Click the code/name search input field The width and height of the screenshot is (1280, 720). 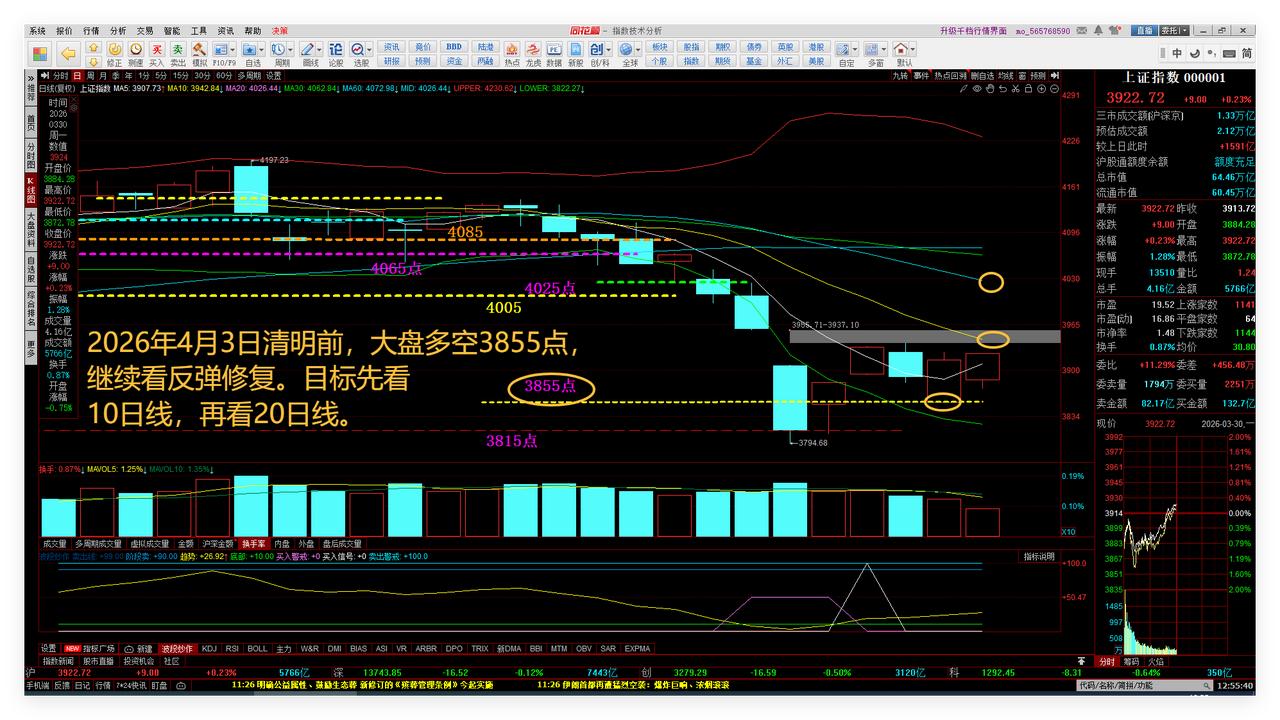pyautogui.click(x=1142, y=686)
